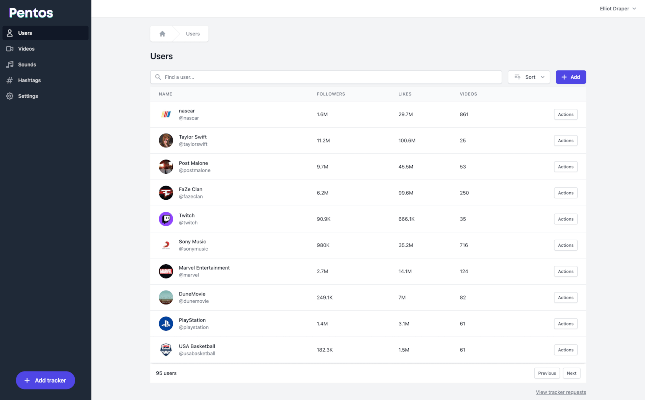
Task: Open Actions for Post Malone
Action: 566,167
